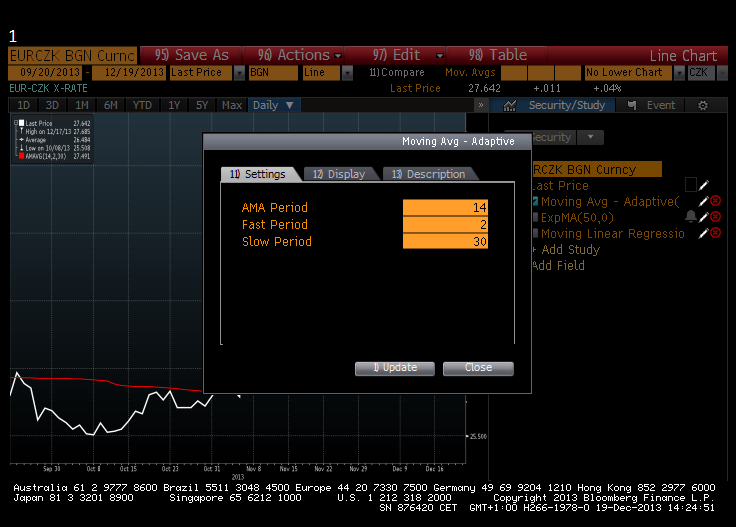Switch to Description tab in dialog
The height and width of the screenshot is (527, 736).
[x=429, y=174]
